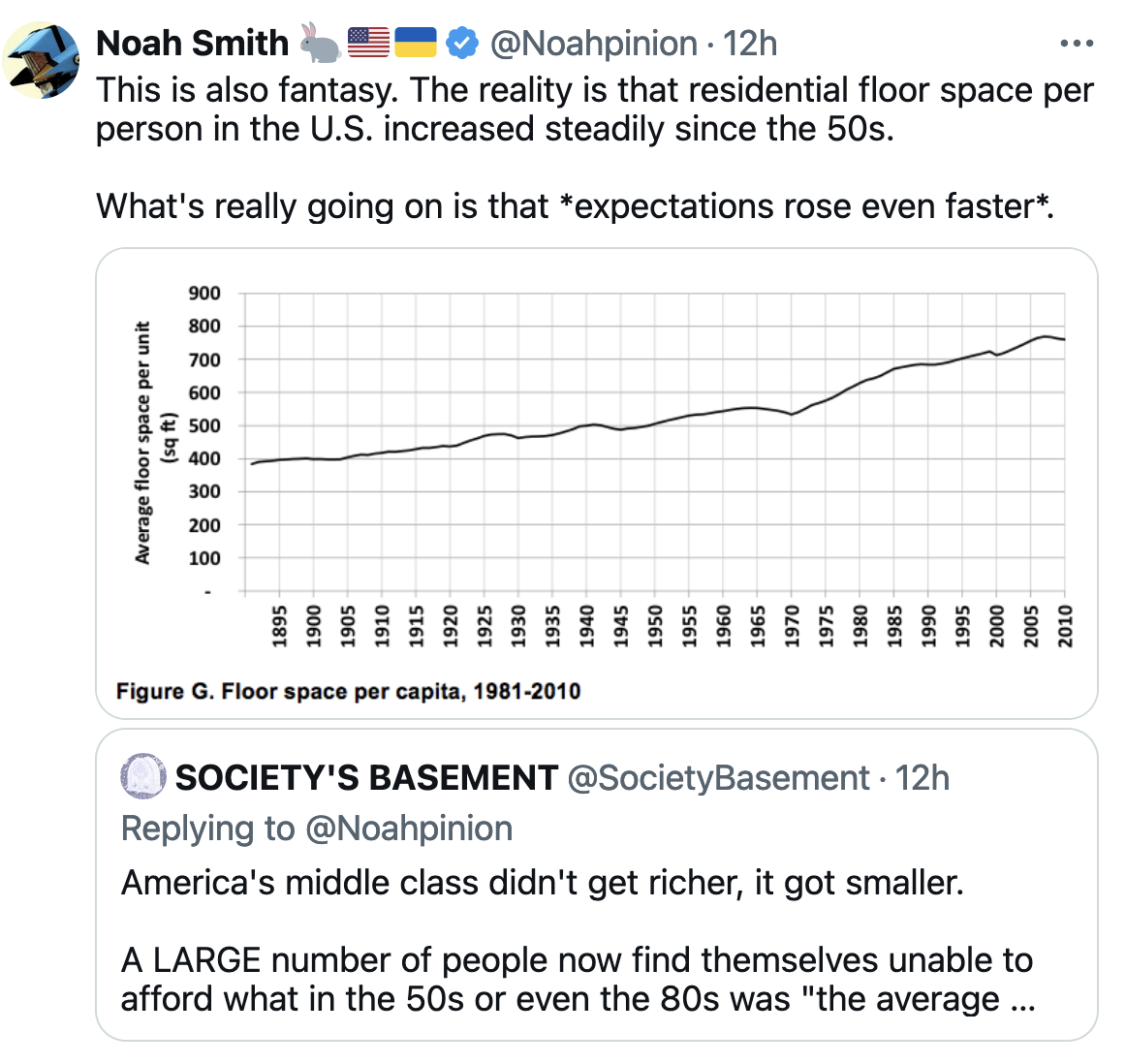
Task: Click the SOCIETY'S BASEMENT display name
Action: point(366,777)
